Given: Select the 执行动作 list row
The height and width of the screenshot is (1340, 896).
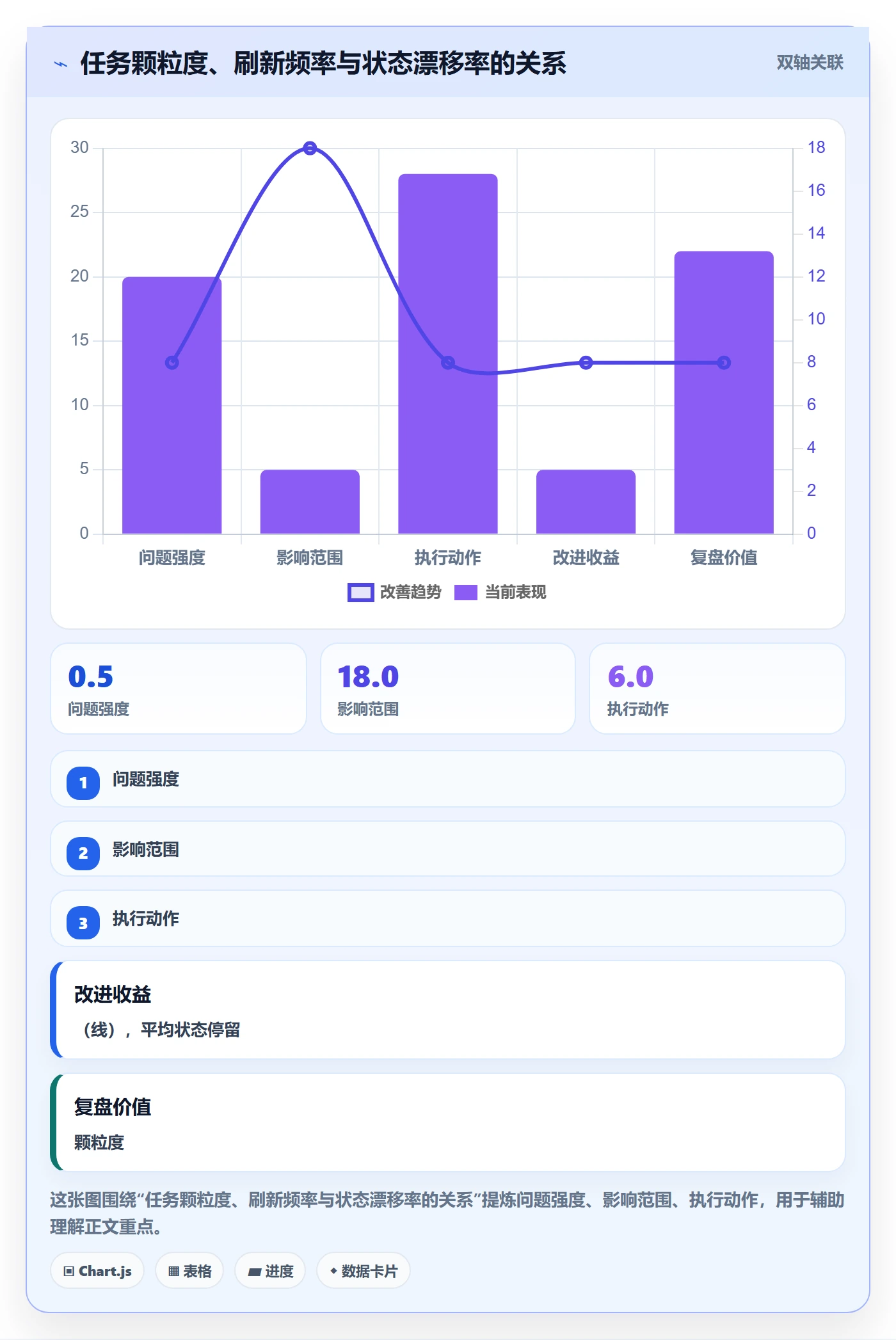Looking at the screenshot, I should coord(448,919).
